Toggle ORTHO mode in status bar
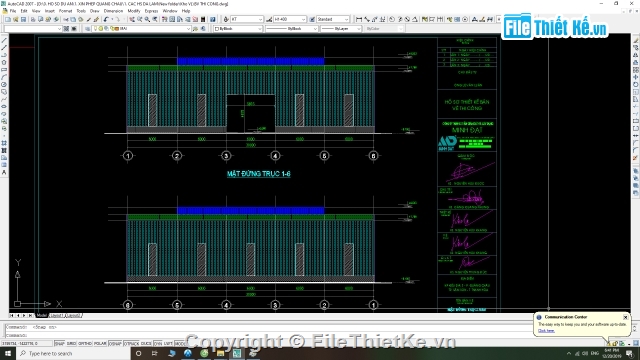This screenshot has width=640, height=360. coord(84,344)
